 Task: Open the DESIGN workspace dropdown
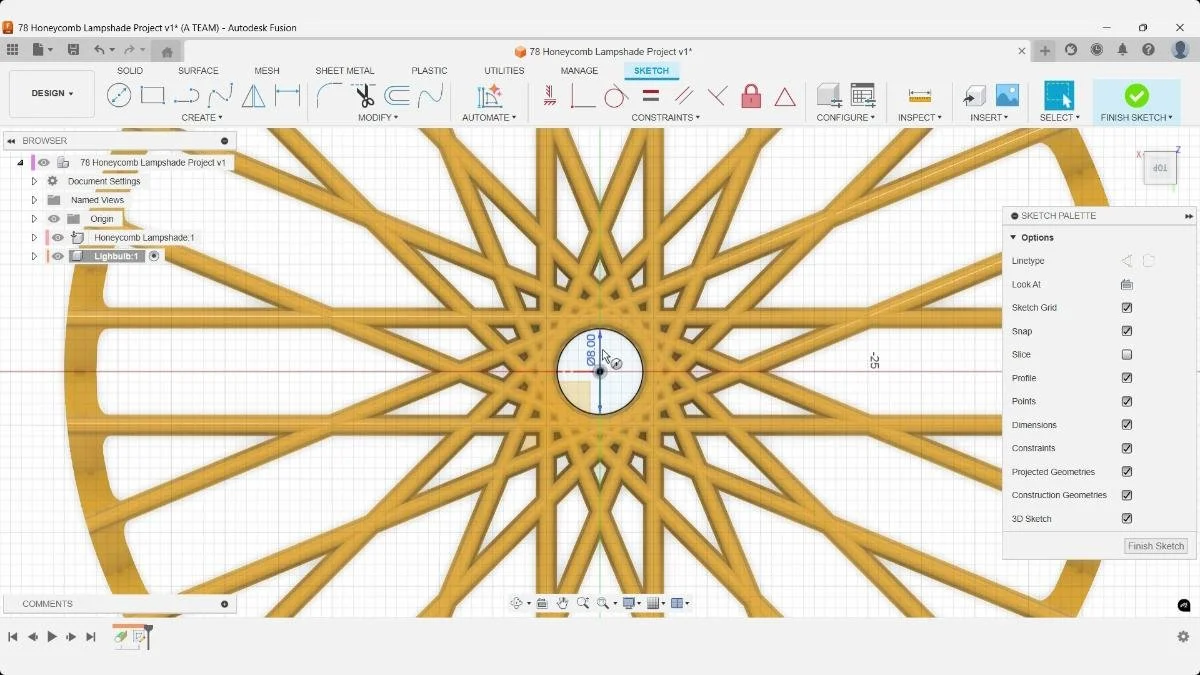click(x=52, y=93)
